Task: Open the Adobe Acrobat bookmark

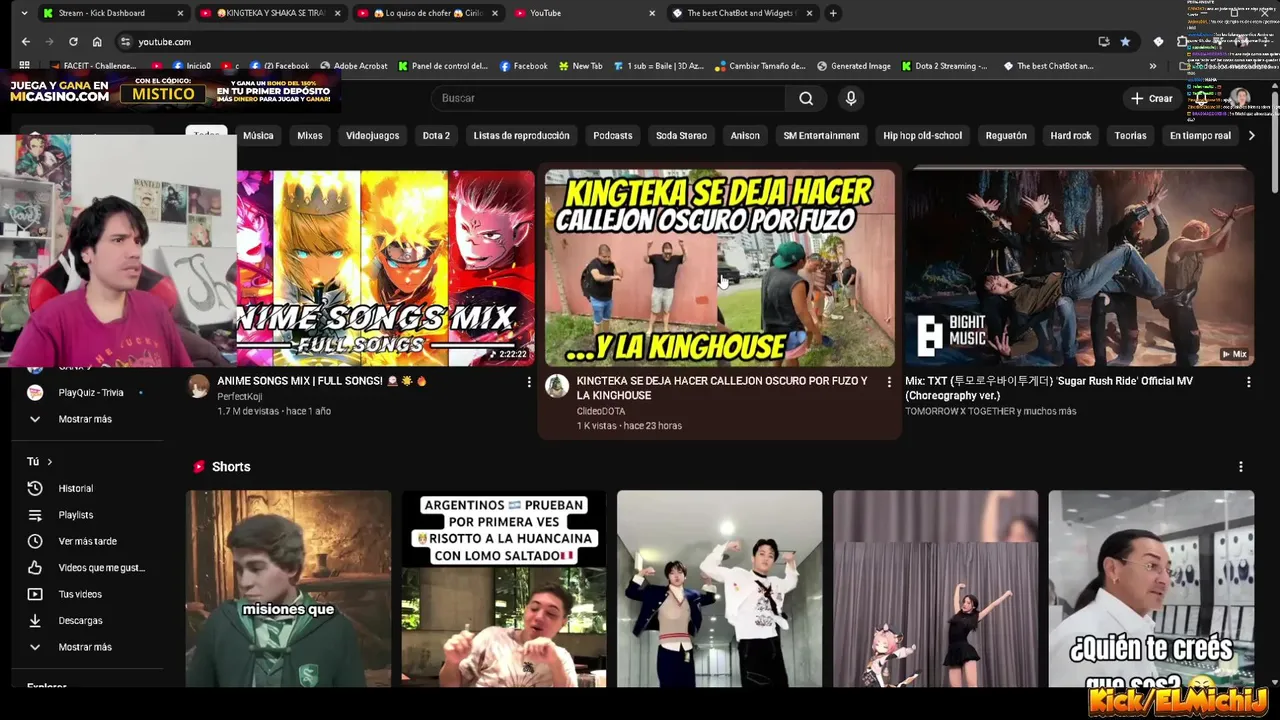Action: [353, 66]
